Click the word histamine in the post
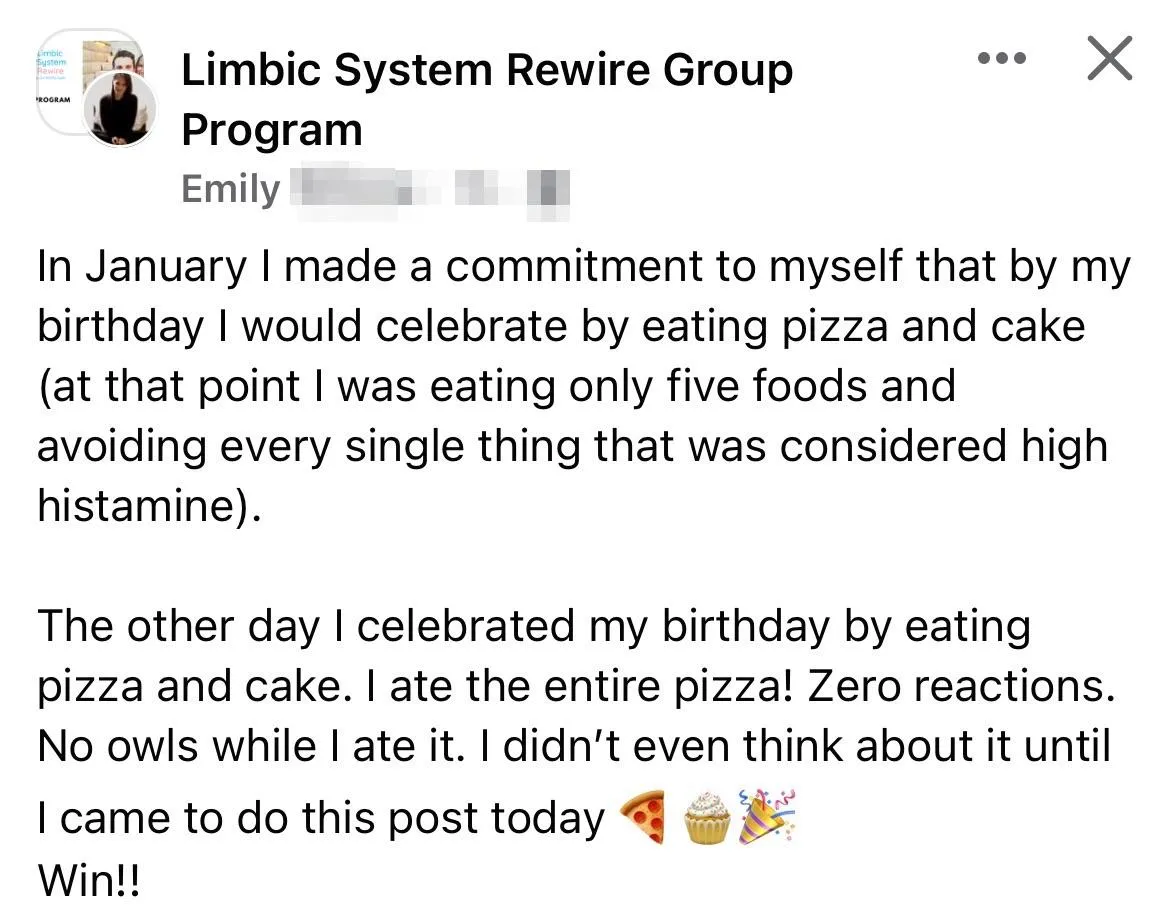Viewport: 1170px width, 914px height. [142, 505]
